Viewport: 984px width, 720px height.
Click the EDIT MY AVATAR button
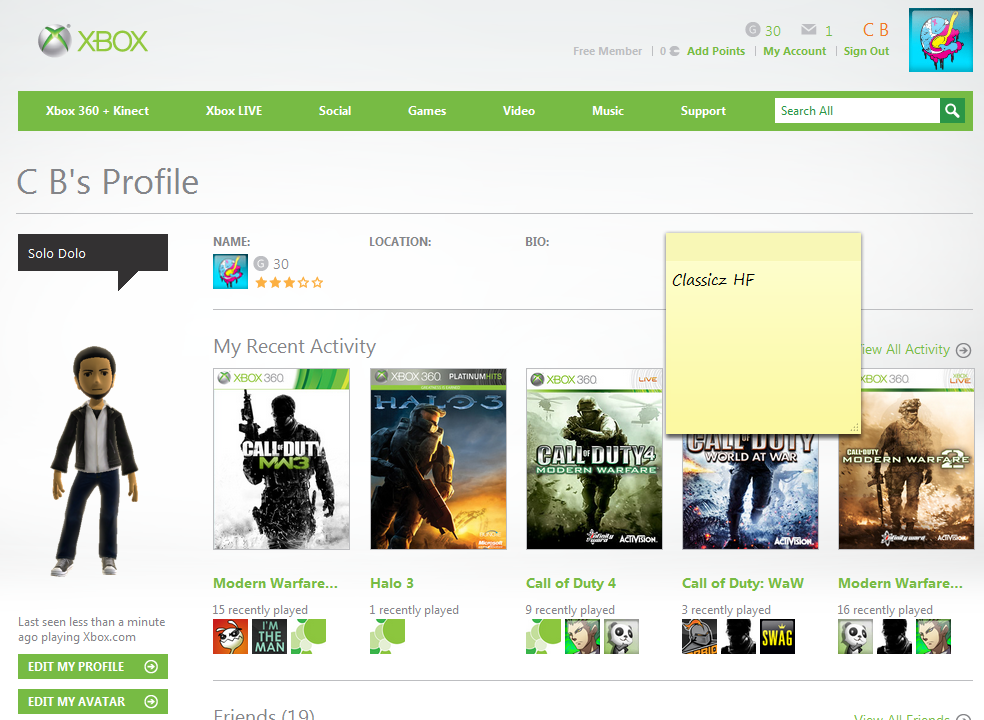point(93,702)
